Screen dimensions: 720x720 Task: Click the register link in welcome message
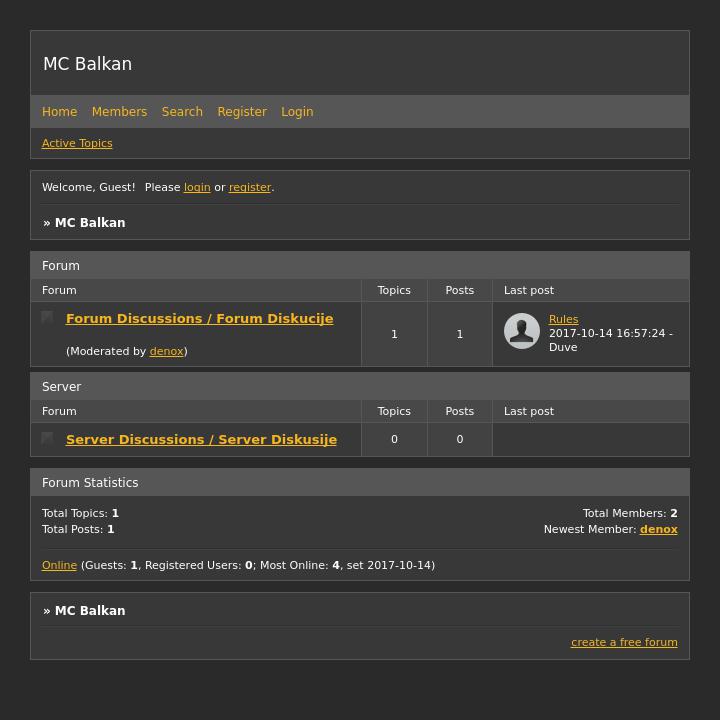pos(250,188)
